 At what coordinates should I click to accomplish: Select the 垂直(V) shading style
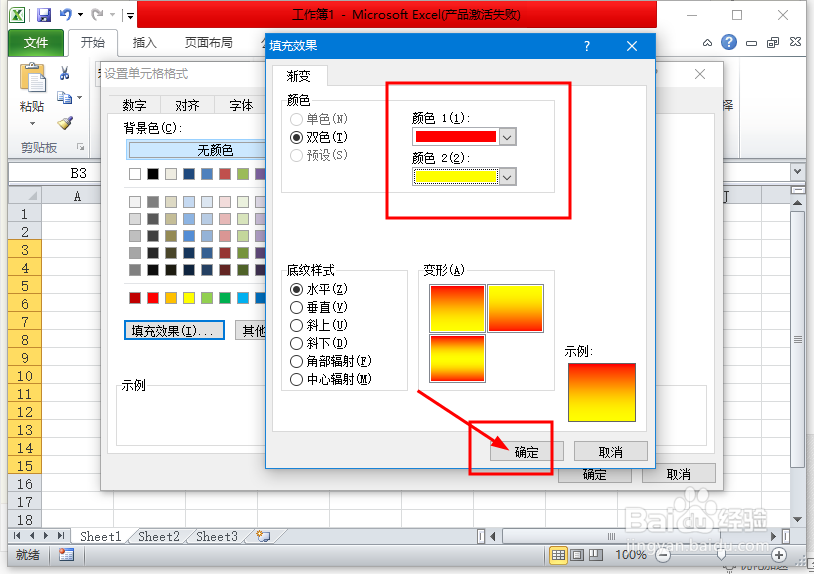(296, 307)
